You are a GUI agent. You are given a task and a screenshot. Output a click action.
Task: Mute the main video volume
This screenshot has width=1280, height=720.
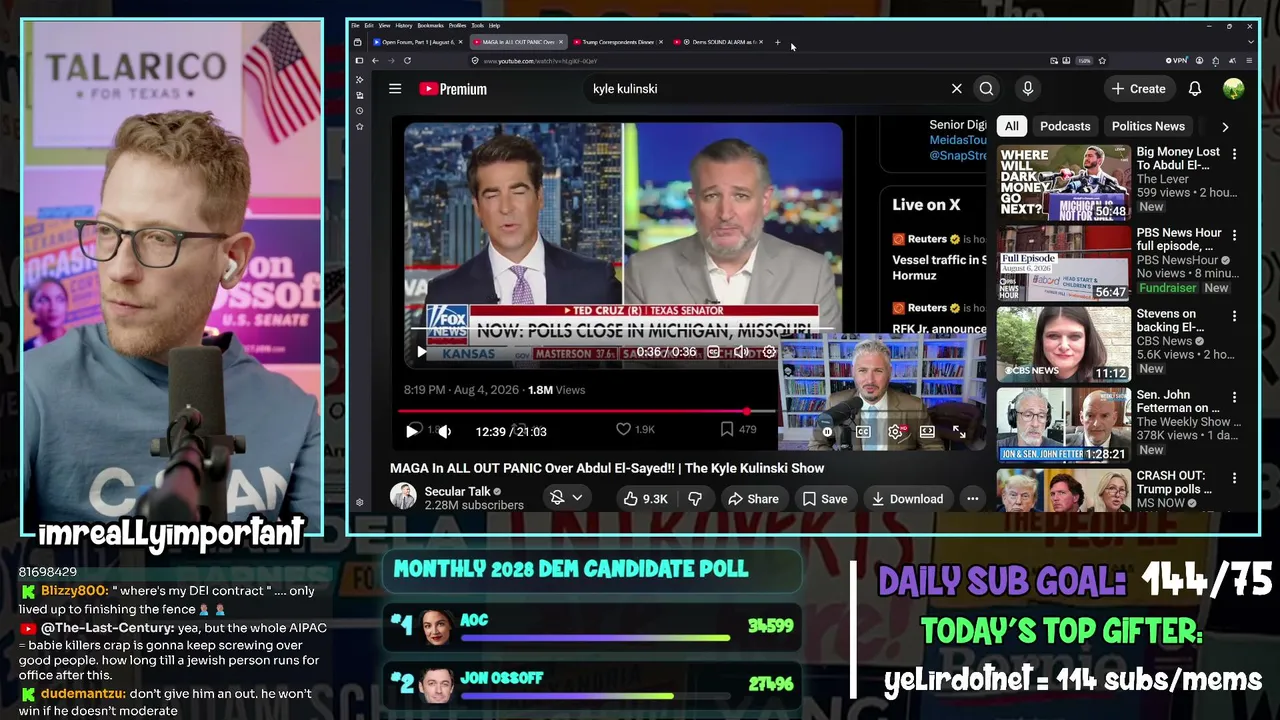pyautogui.click(x=445, y=431)
